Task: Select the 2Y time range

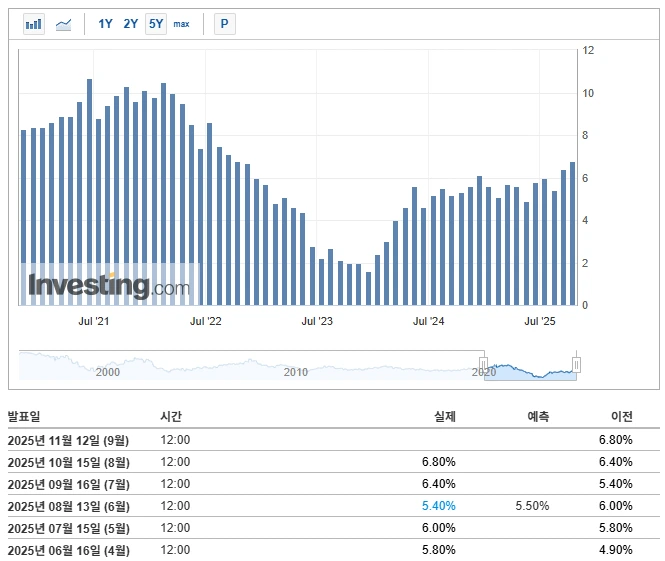Action: coord(131,24)
